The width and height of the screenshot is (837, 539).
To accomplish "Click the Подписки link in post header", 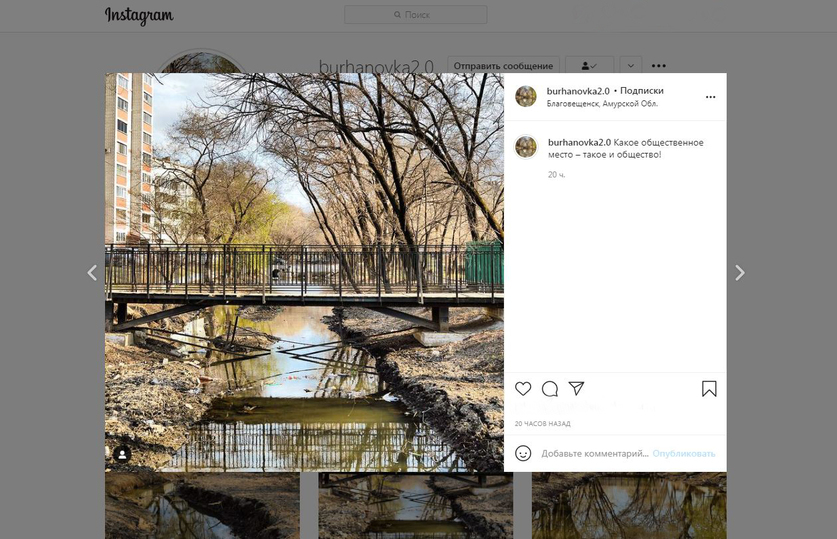I will click(x=642, y=91).
